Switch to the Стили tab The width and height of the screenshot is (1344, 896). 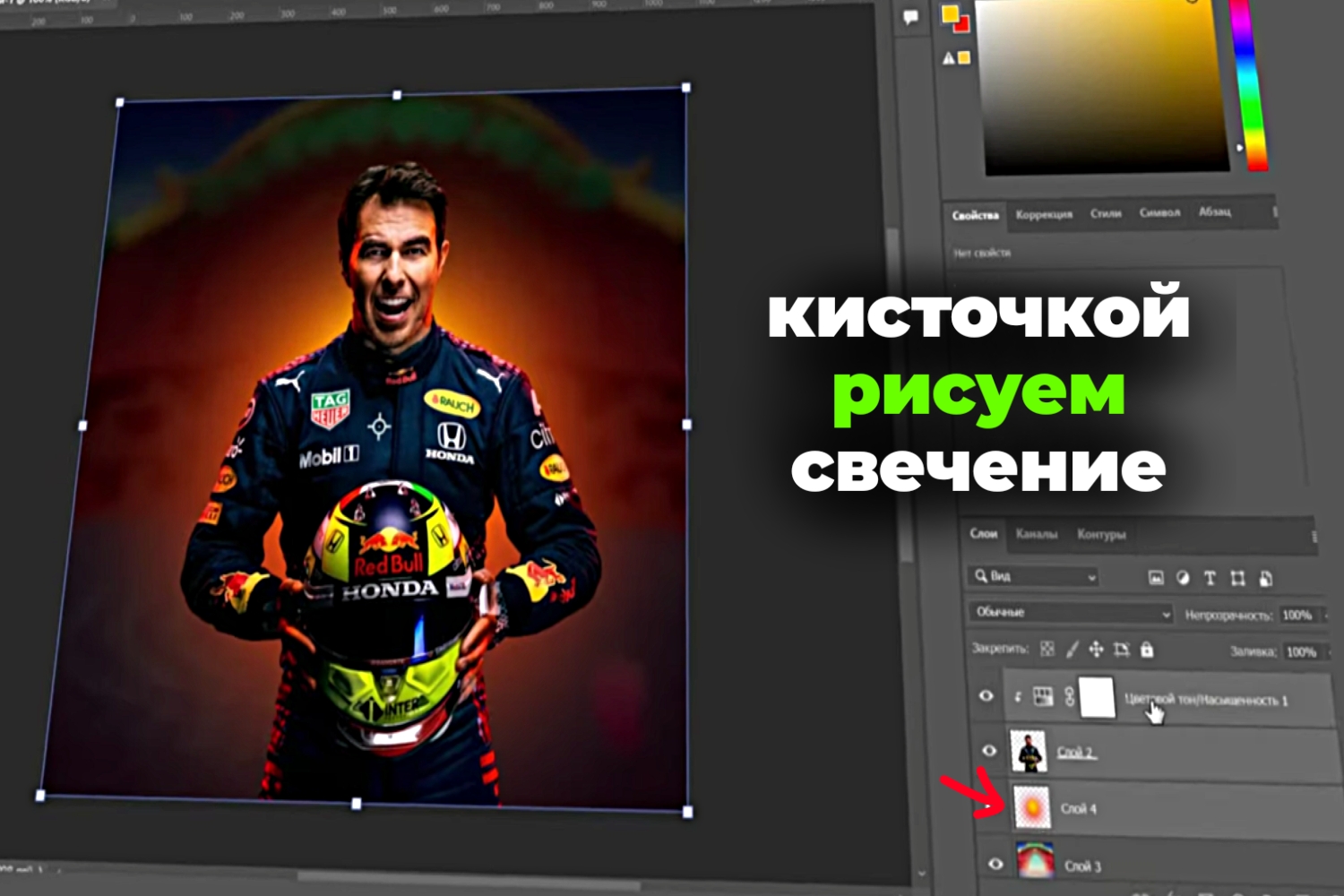coord(1106,213)
